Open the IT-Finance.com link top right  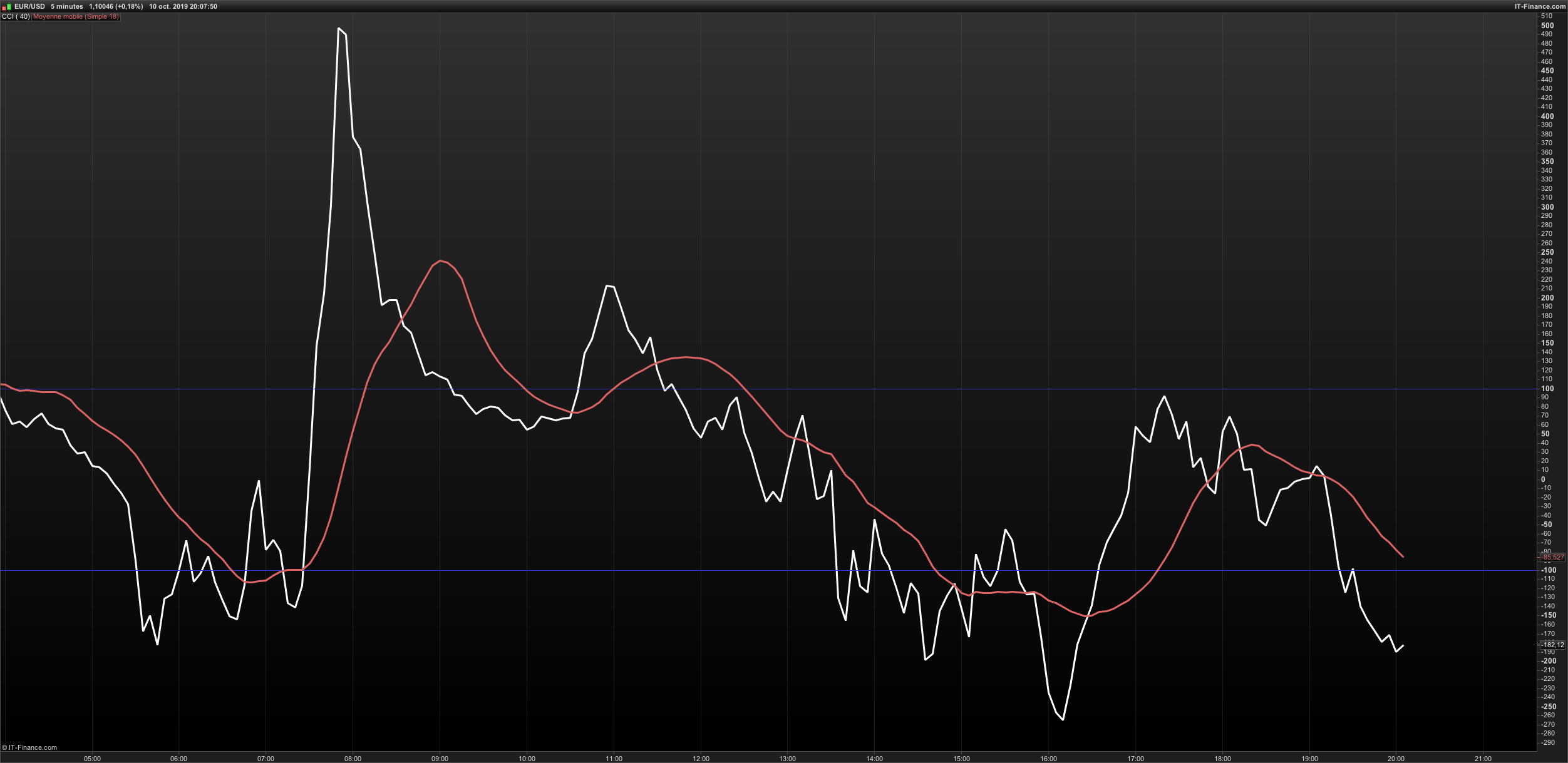(1540, 6)
